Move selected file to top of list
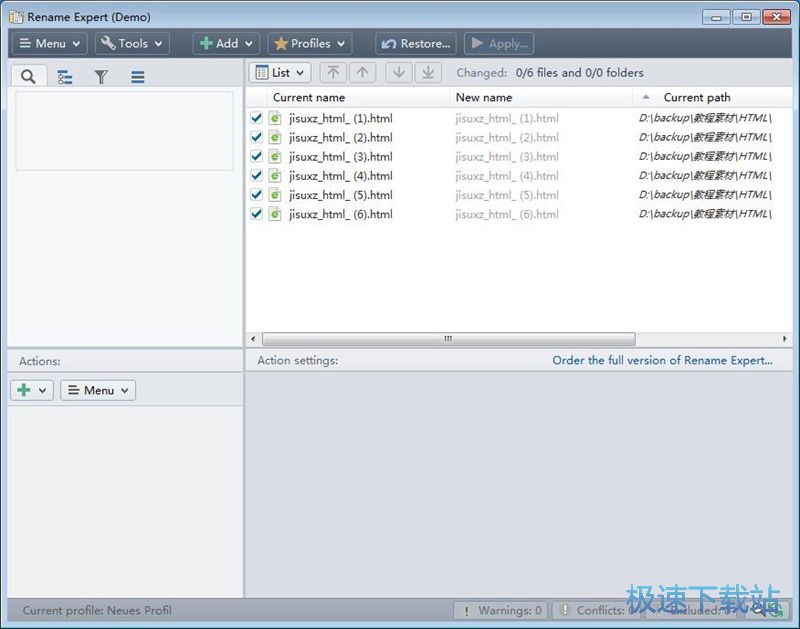Screen dimensions: 800x629 coord(333,73)
